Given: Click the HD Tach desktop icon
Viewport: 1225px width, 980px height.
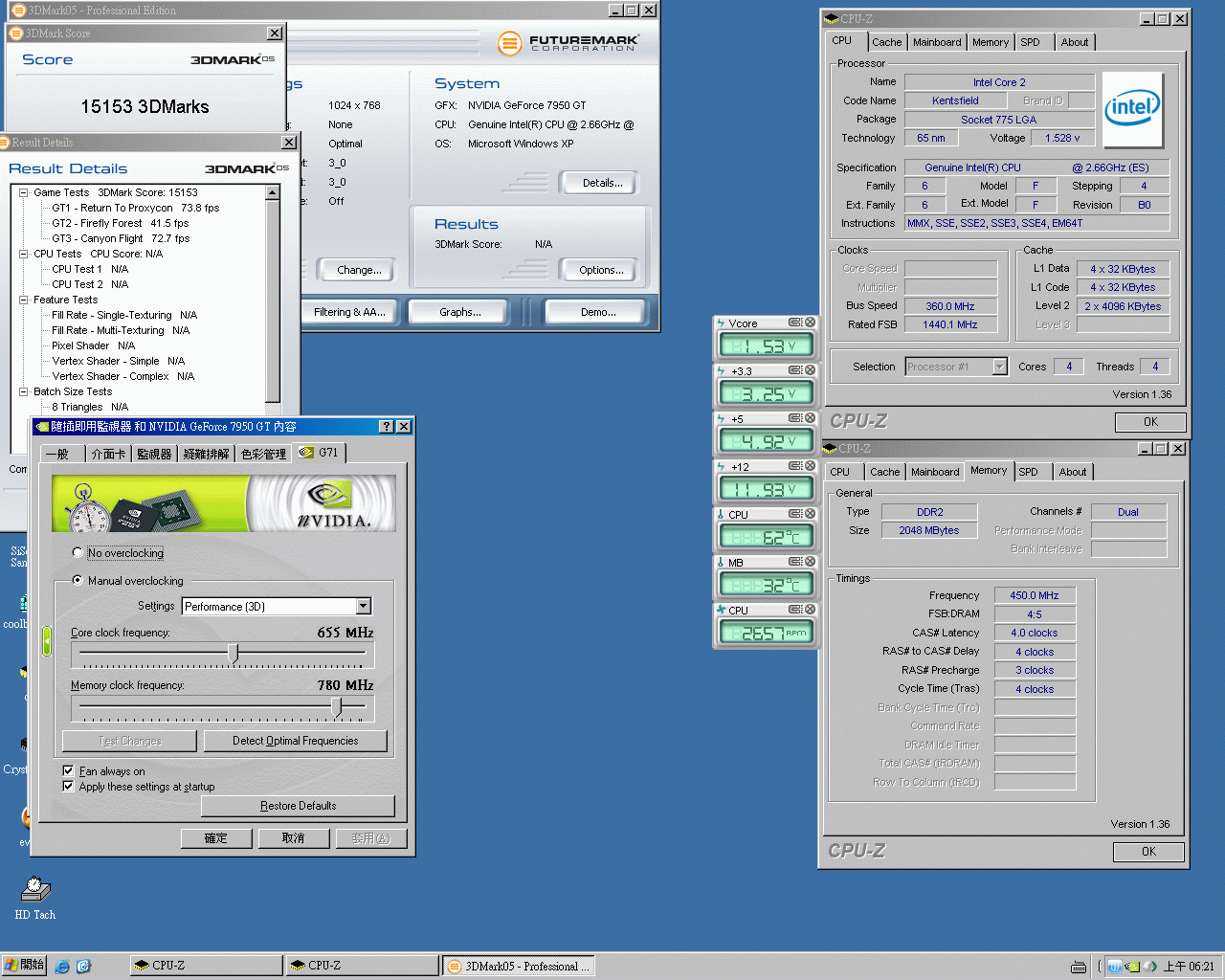Looking at the screenshot, I should click(x=35, y=898).
